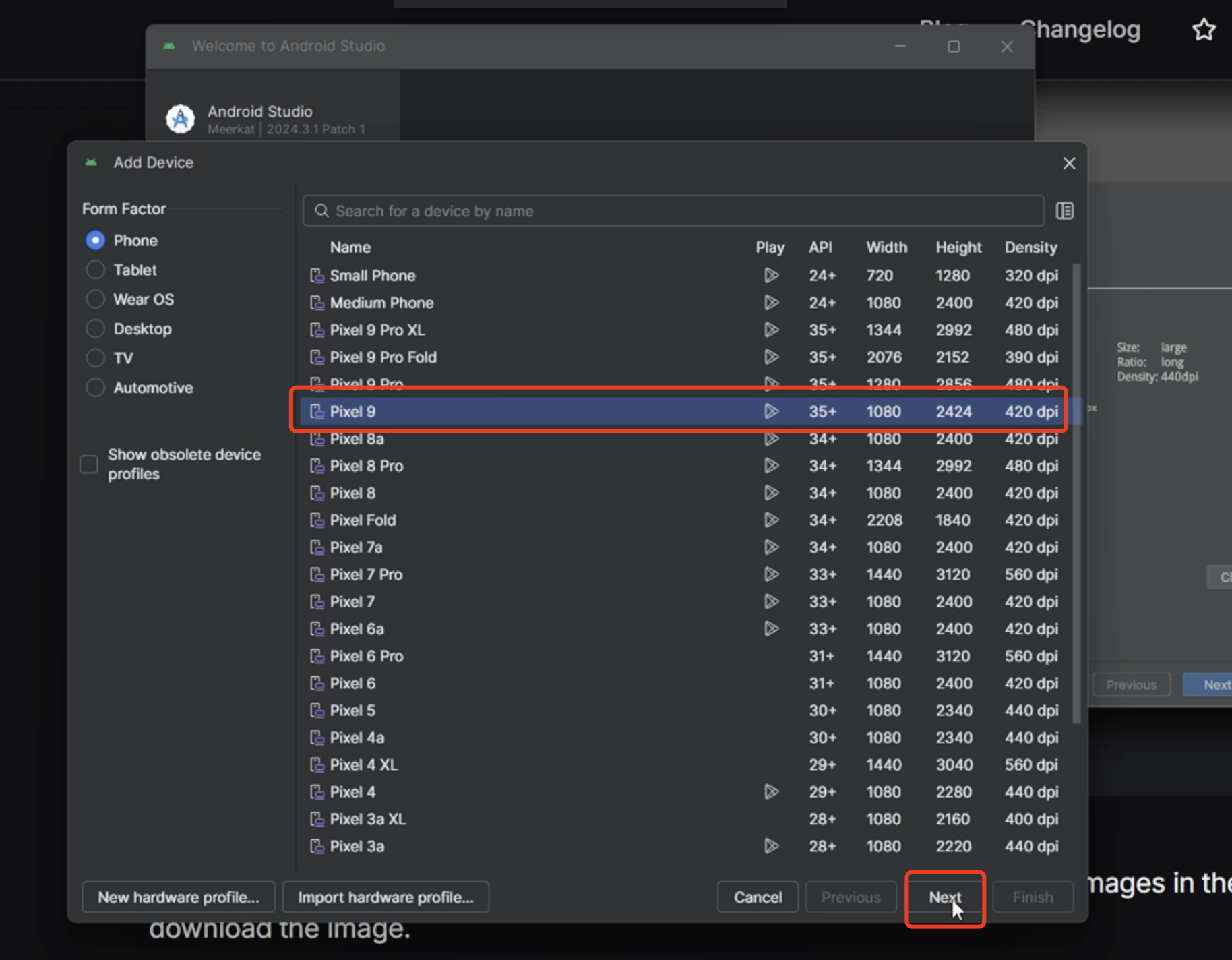Click the device icon for Pixel 8 Pro
1232x960 pixels.
[x=317, y=466]
